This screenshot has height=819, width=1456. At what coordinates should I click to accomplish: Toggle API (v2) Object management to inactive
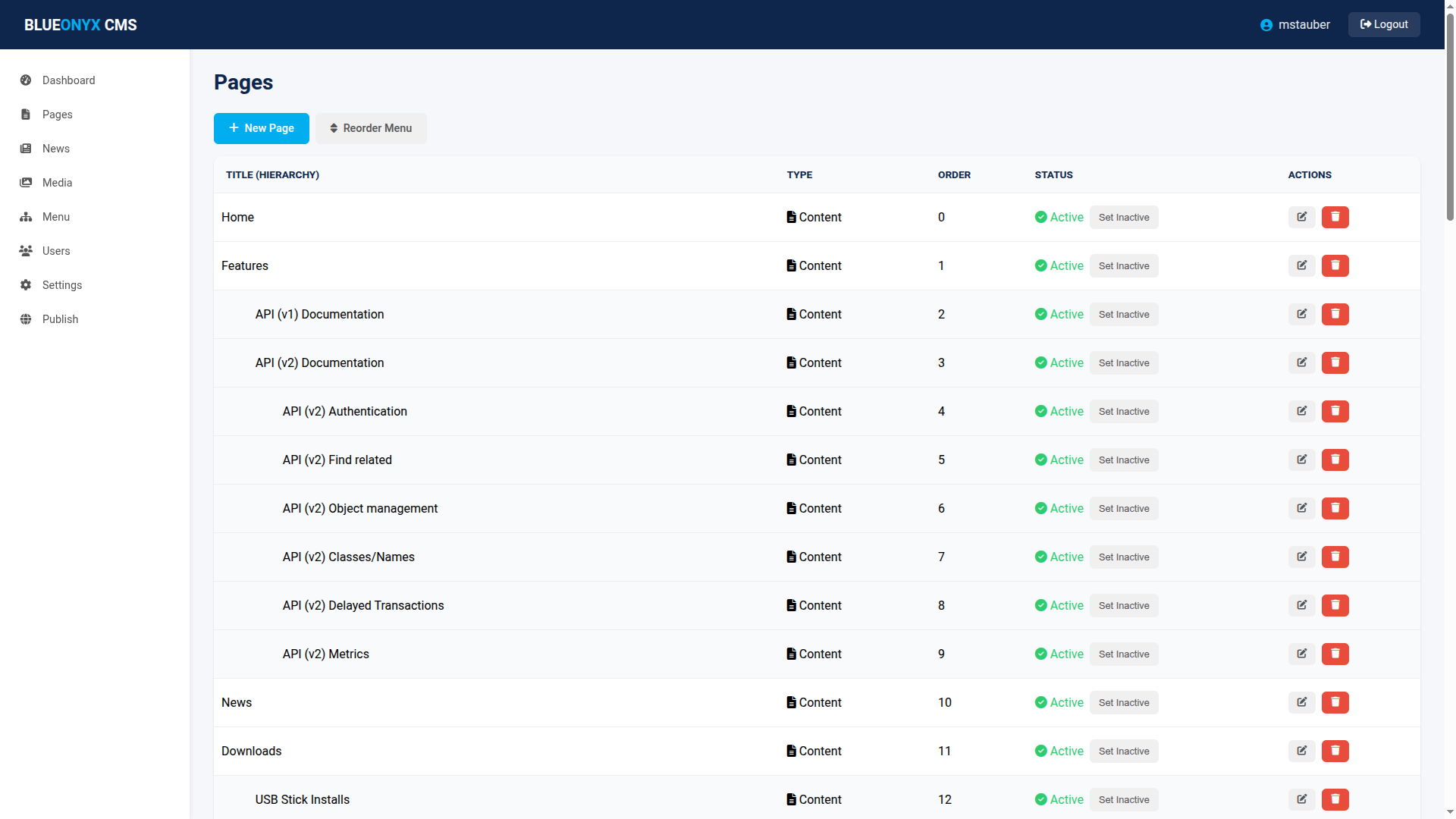click(x=1123, y=509)
